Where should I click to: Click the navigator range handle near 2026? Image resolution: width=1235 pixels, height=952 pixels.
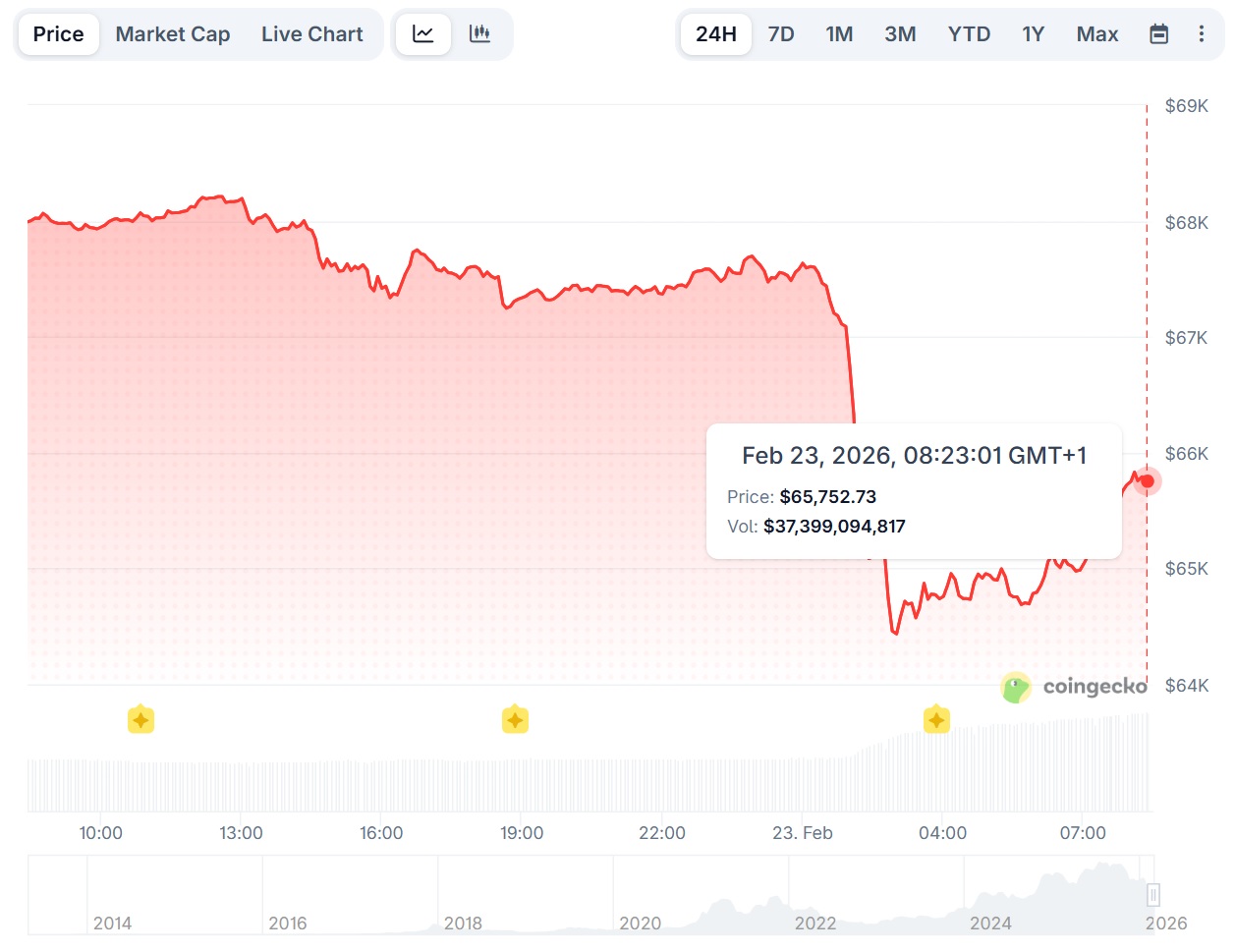[x=1153, y=895]
